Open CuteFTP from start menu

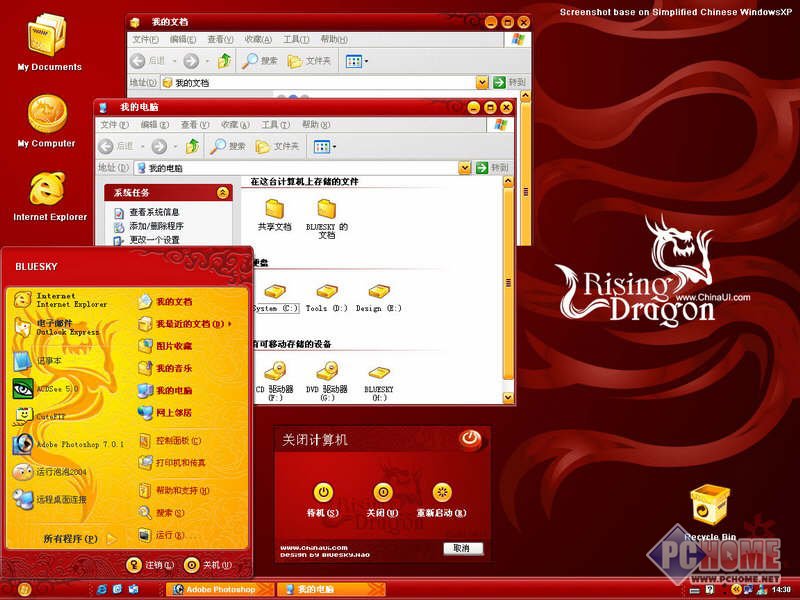click(40, 416)
